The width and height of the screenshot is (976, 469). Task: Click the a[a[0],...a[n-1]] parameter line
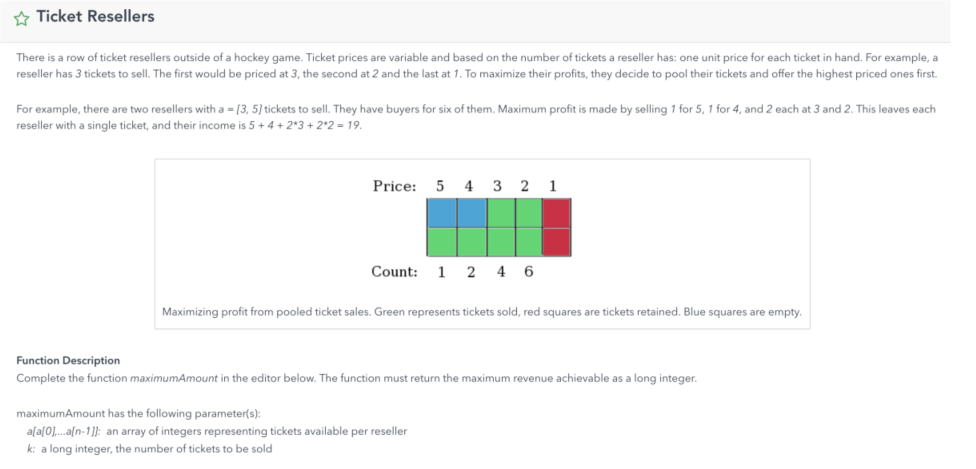pos(212,431)
